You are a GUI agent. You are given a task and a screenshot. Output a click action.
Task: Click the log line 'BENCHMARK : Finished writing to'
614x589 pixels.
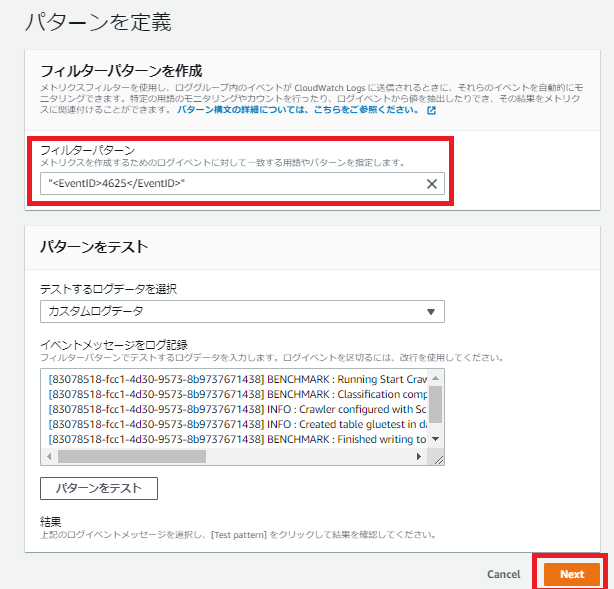(237, 439)
